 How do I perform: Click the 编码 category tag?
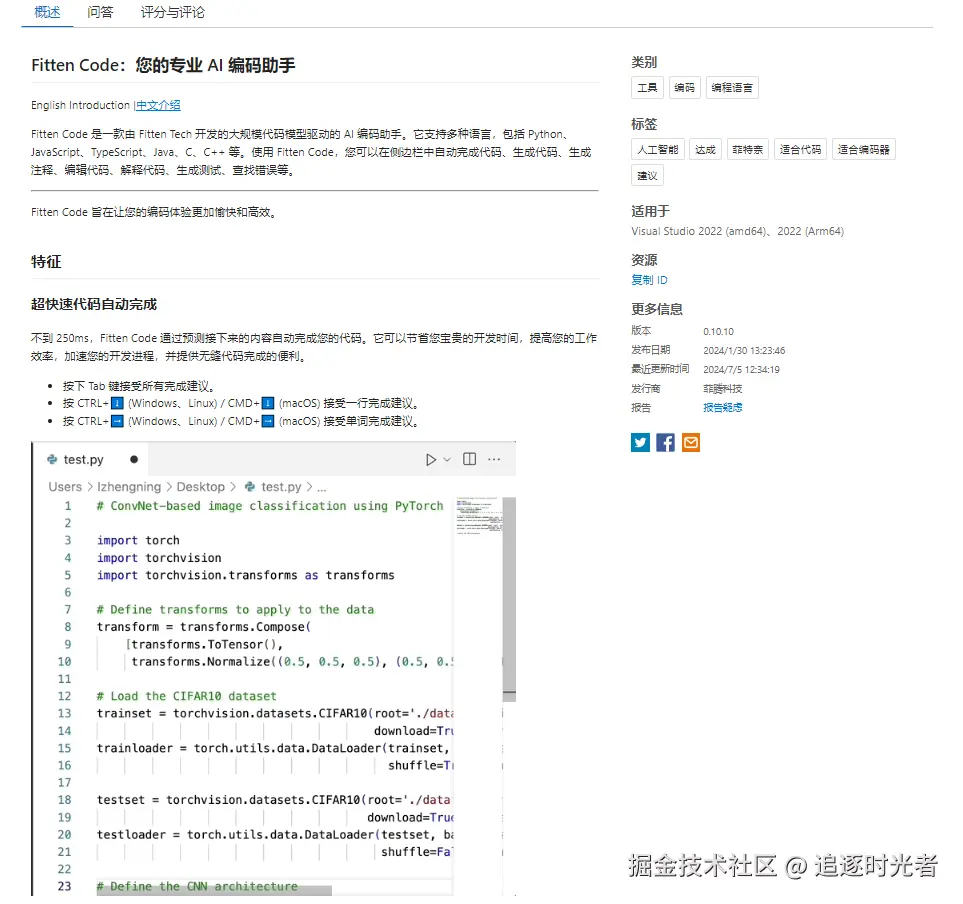click(x=684, y=88)
